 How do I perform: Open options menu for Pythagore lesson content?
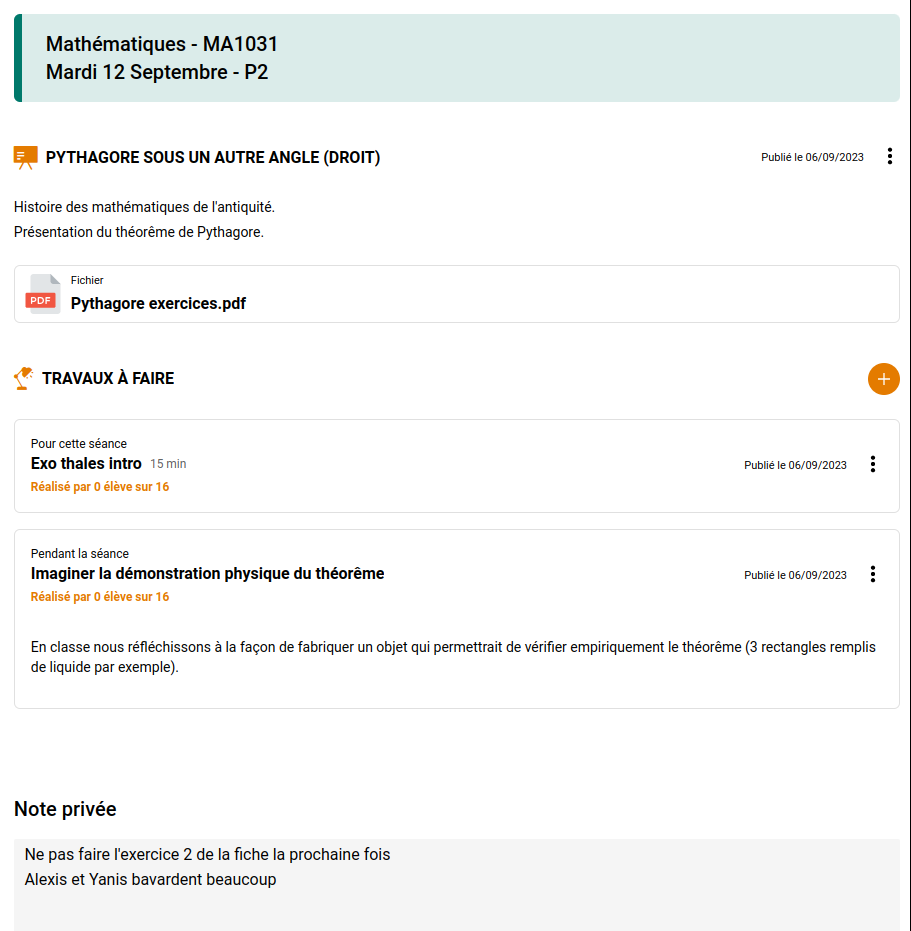point(890,157)
